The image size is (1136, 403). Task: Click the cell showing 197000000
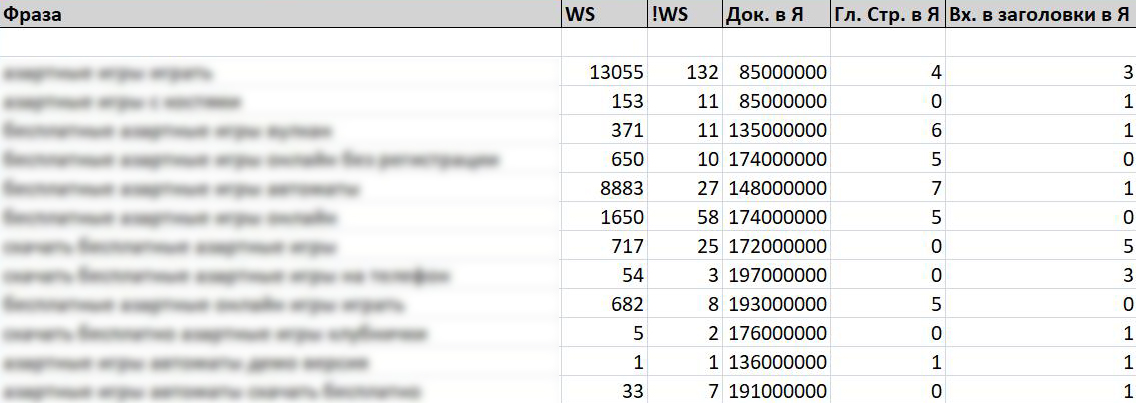coord(776,275)
